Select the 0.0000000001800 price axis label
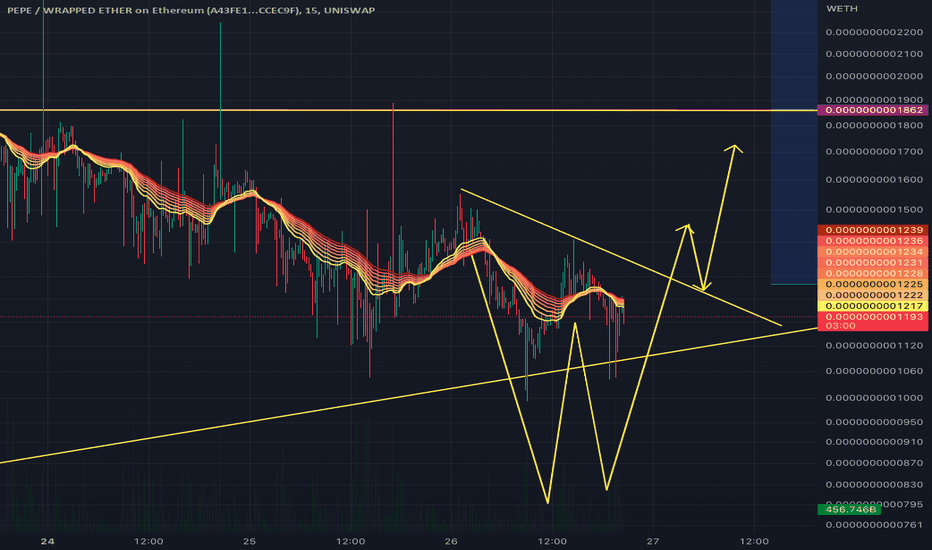Viewport: 932px width, 550px height. (x=874, y=125)
